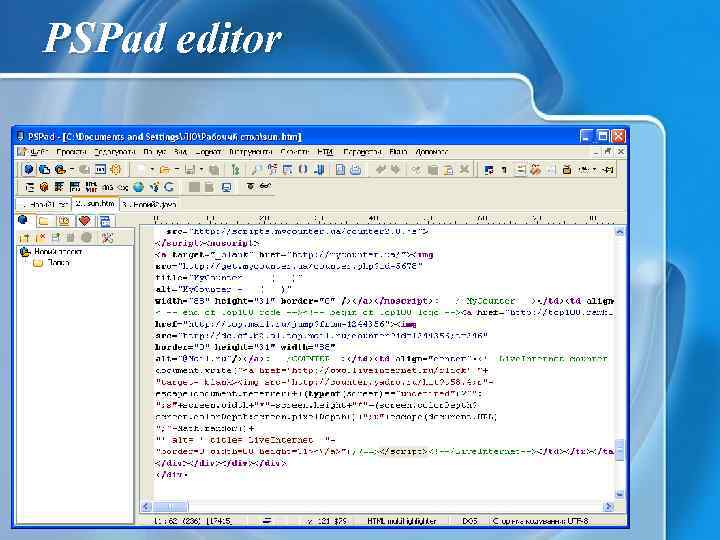The image size is (720, 540).
Task: Click the glasses icon in second toolbar
Action: pos(265,186)
